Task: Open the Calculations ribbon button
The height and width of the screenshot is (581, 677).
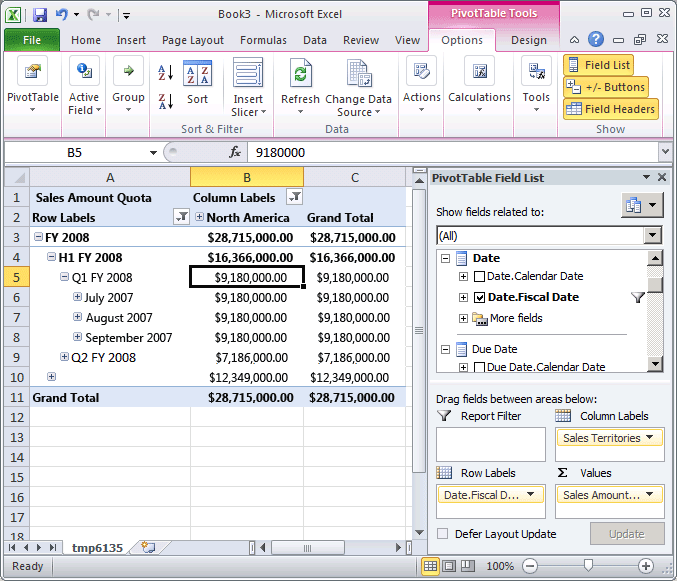Action: coord(479,81)
